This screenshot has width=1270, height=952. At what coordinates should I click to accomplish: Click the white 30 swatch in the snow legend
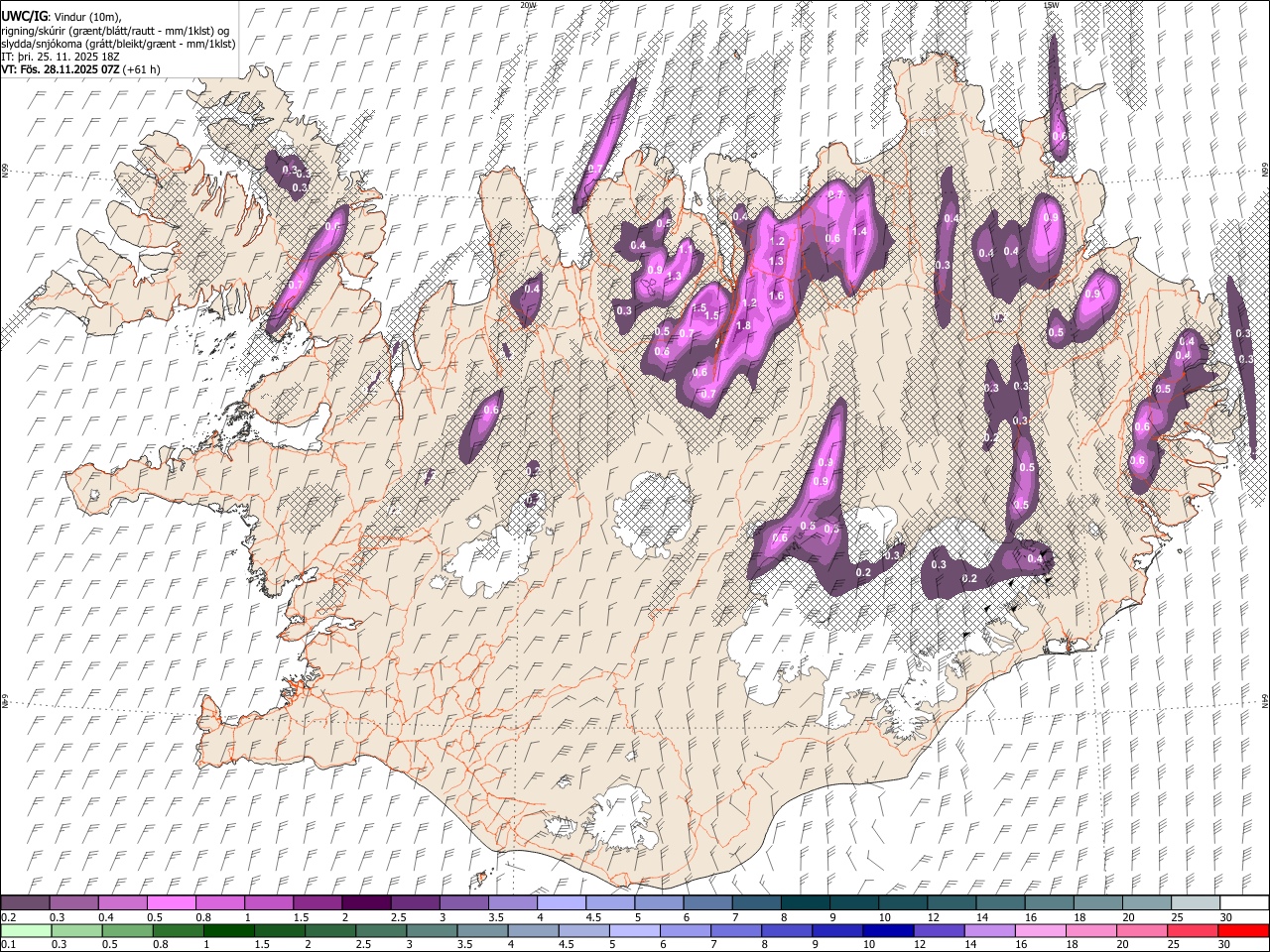[x=1244, y=903]
